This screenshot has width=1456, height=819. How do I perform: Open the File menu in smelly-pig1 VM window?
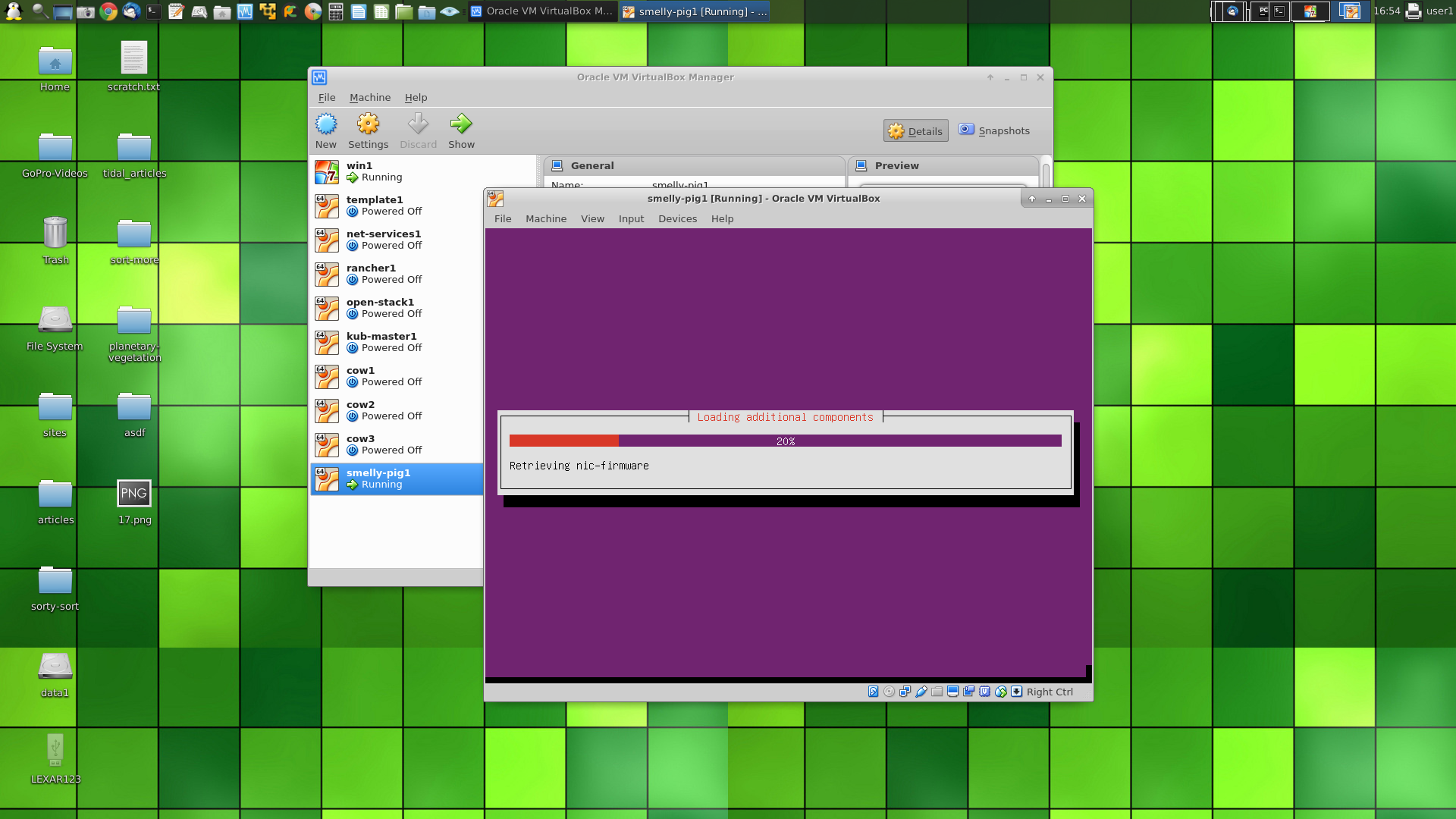[x=503, y=219]
